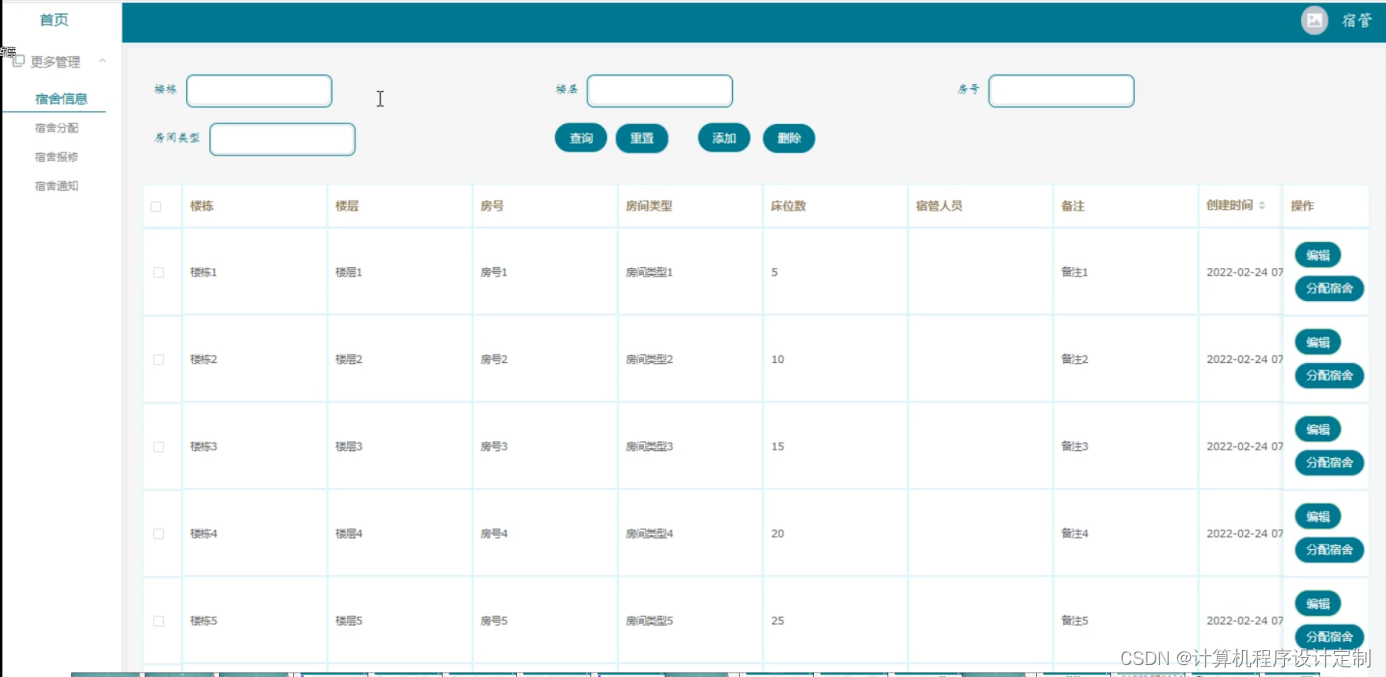The image size is (1386, 677).
Task: Tick the checkbox for row 楼栋2
Action: pos(159,359)
